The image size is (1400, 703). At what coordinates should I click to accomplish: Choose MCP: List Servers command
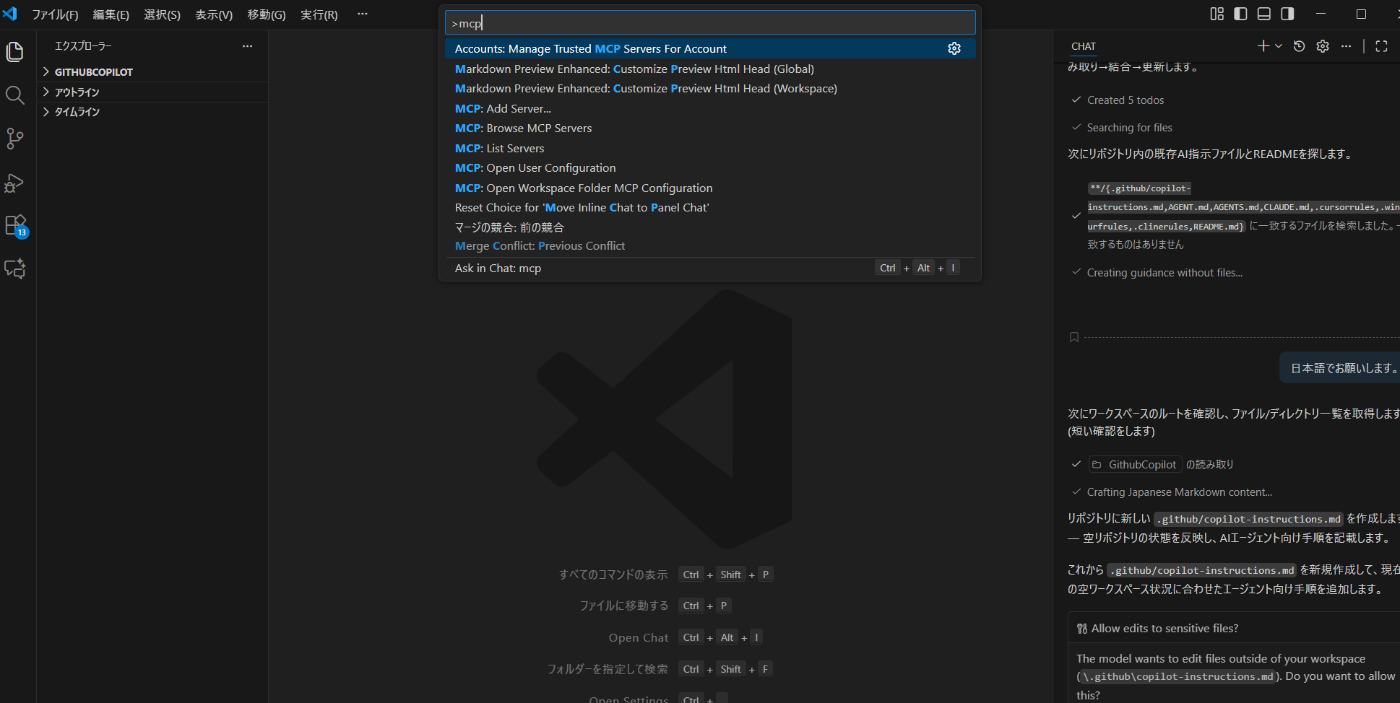(710, 148)
